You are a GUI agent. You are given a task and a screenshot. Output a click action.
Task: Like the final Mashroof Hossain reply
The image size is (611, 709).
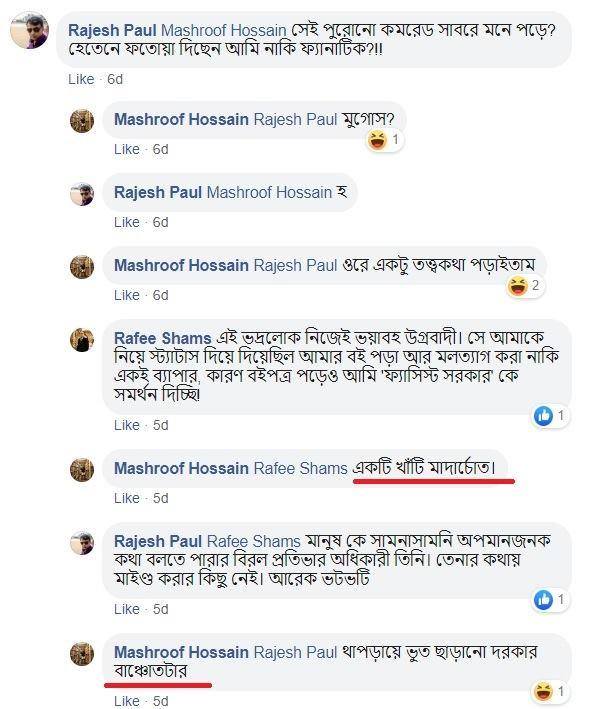pyautogui.click(x=127, y=702)
